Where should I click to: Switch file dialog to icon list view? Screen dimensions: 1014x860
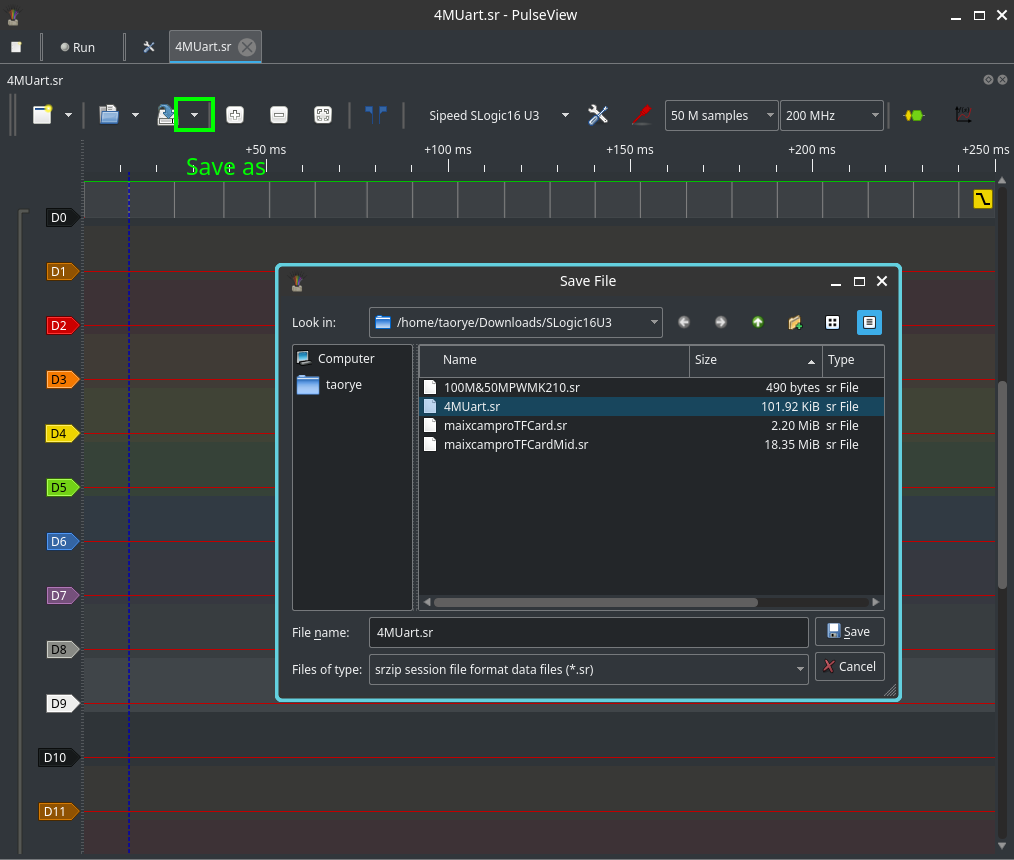coord(831,322)
